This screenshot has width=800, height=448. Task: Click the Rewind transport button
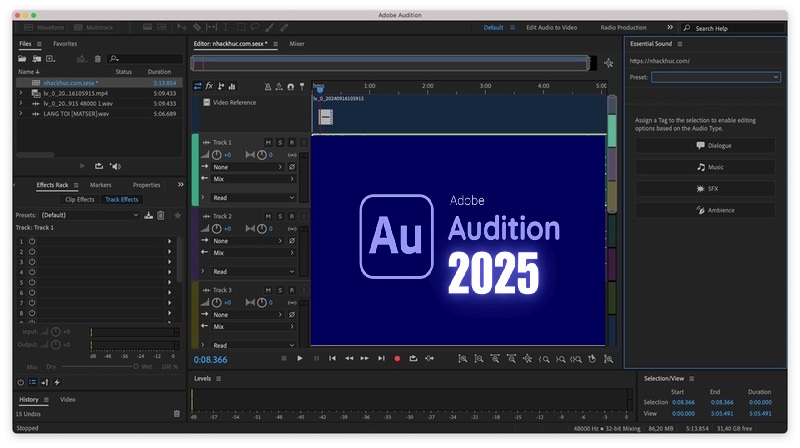coord(349,359)
